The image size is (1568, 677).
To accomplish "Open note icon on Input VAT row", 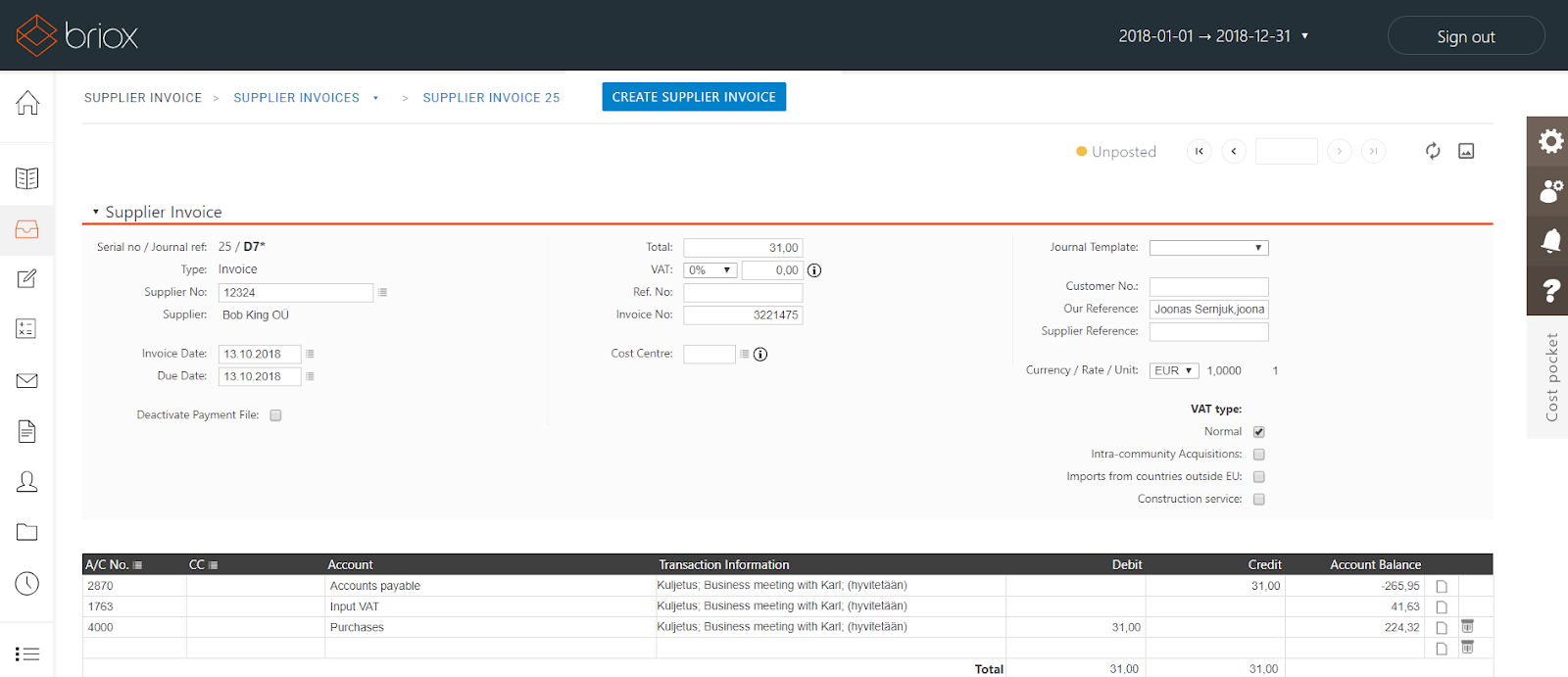I will point(1442,606).
